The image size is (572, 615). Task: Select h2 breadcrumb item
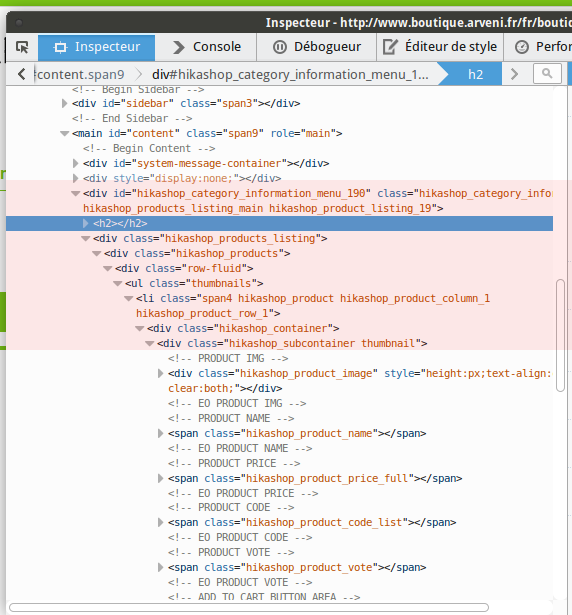[475, 74]
